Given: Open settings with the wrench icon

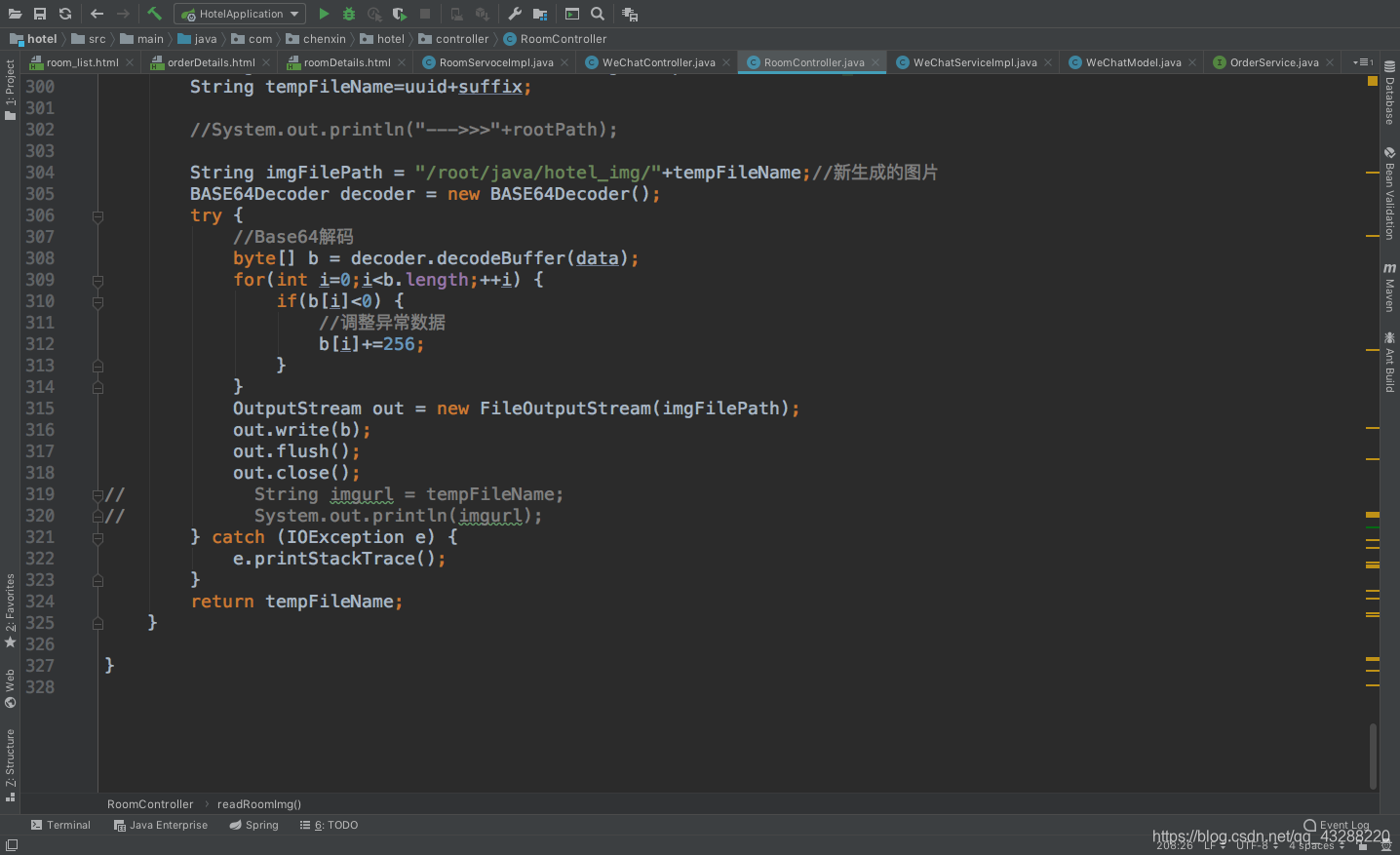Looking at the screenshot, I should tap(515, 14).
